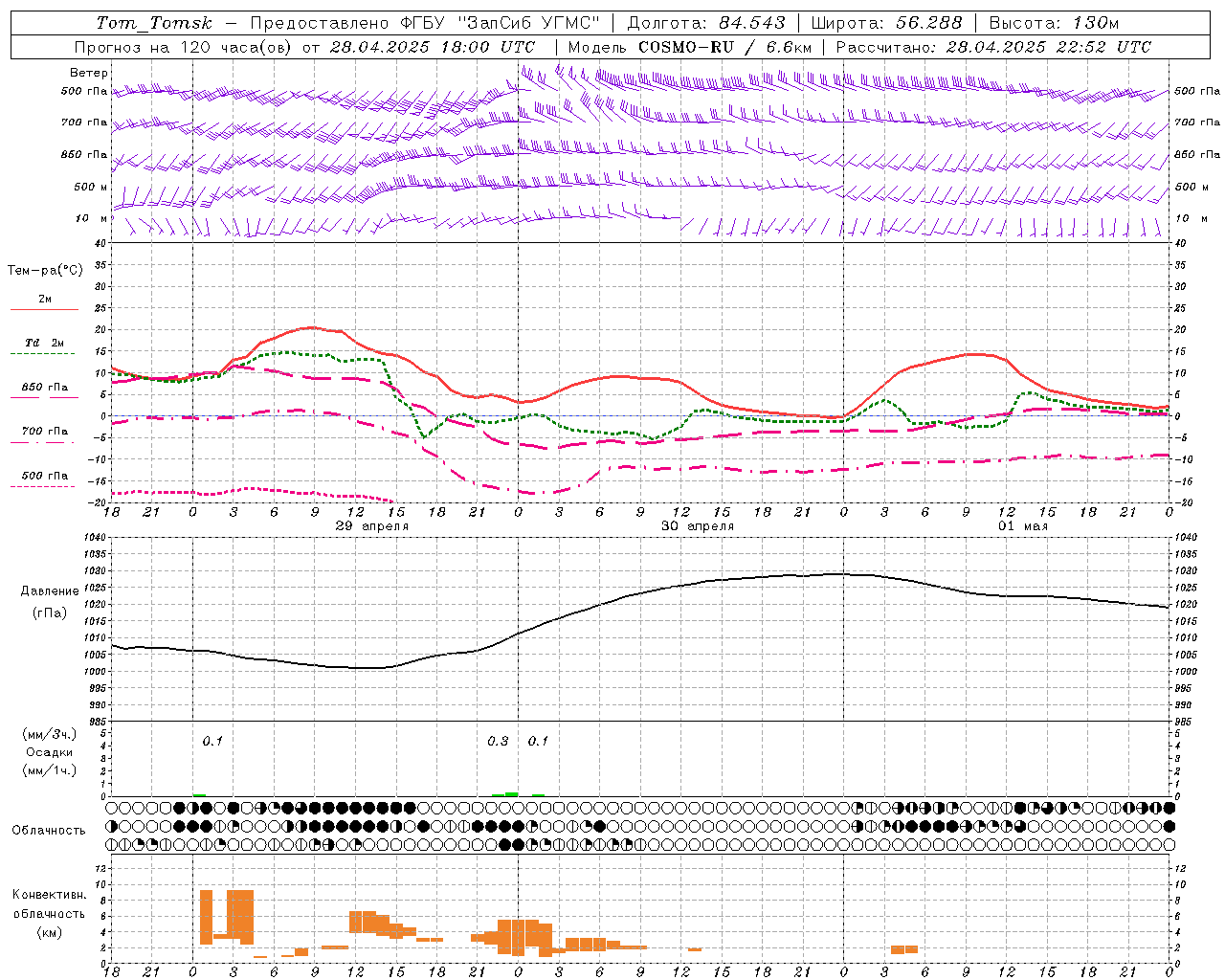Click the 01 мая date marker

(x=1023, y=526)
